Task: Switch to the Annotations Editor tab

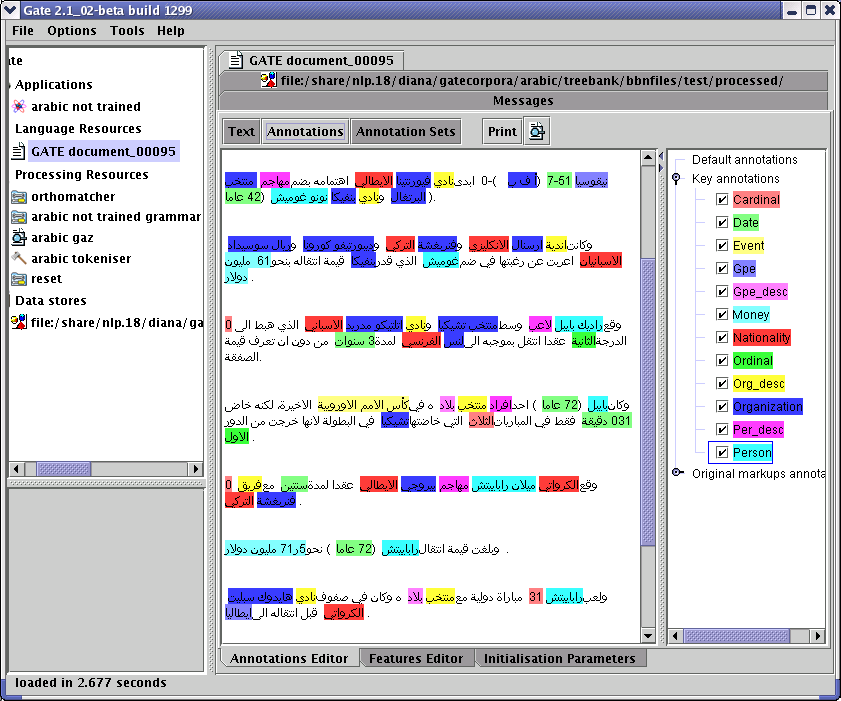Action: pyautogui.click(x=289, y=658)
